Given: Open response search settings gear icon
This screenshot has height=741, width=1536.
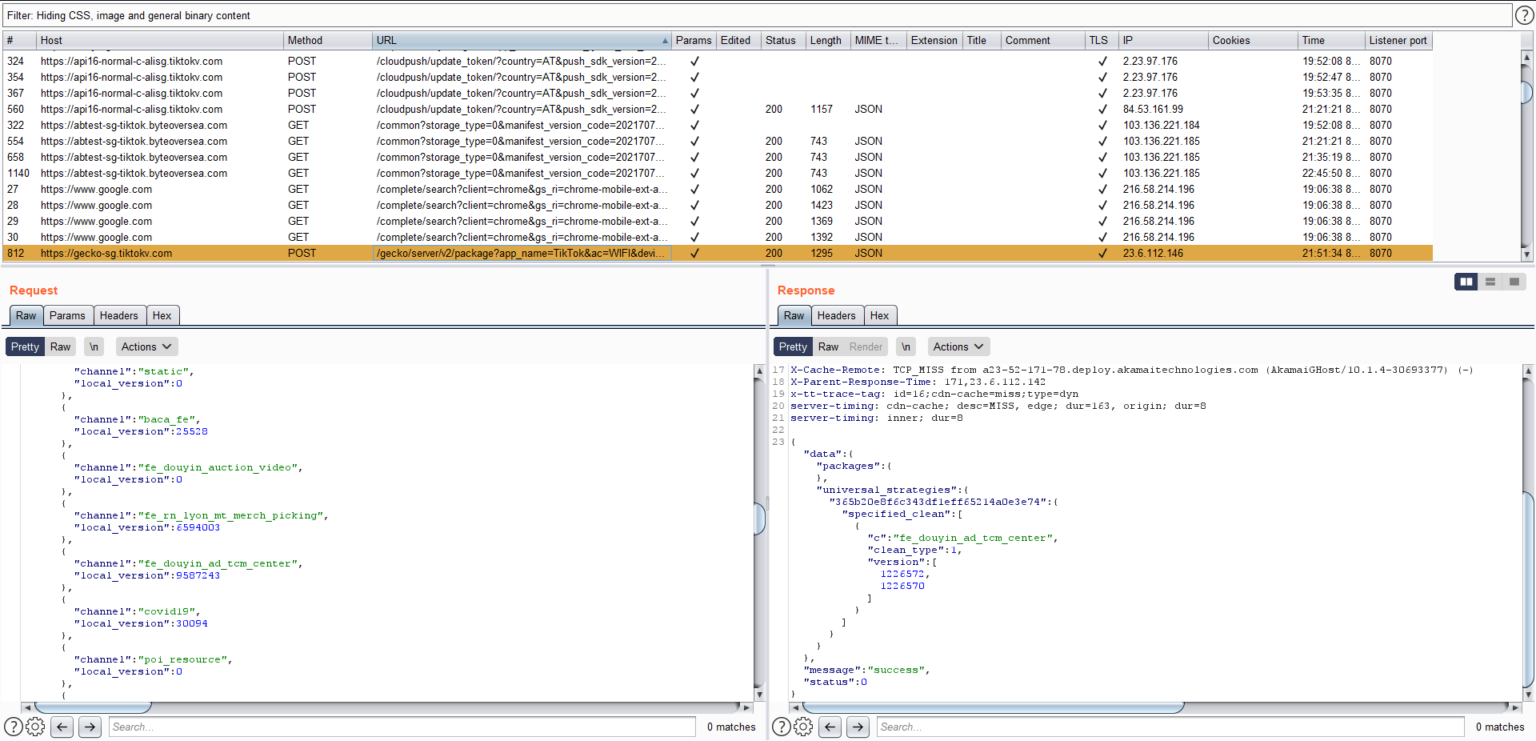Looking at the screenshot, I should tap(803, 727).
